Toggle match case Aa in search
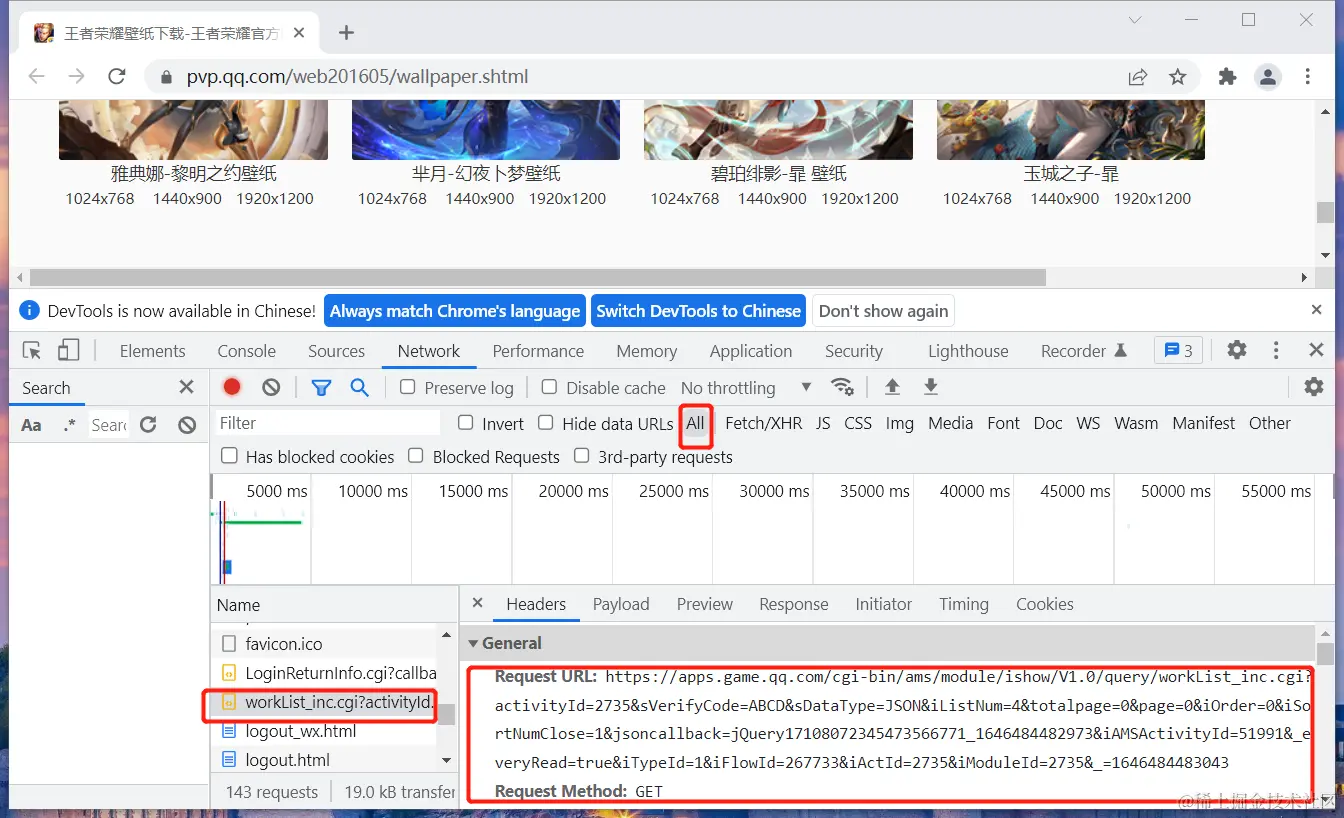 (32, 425)
